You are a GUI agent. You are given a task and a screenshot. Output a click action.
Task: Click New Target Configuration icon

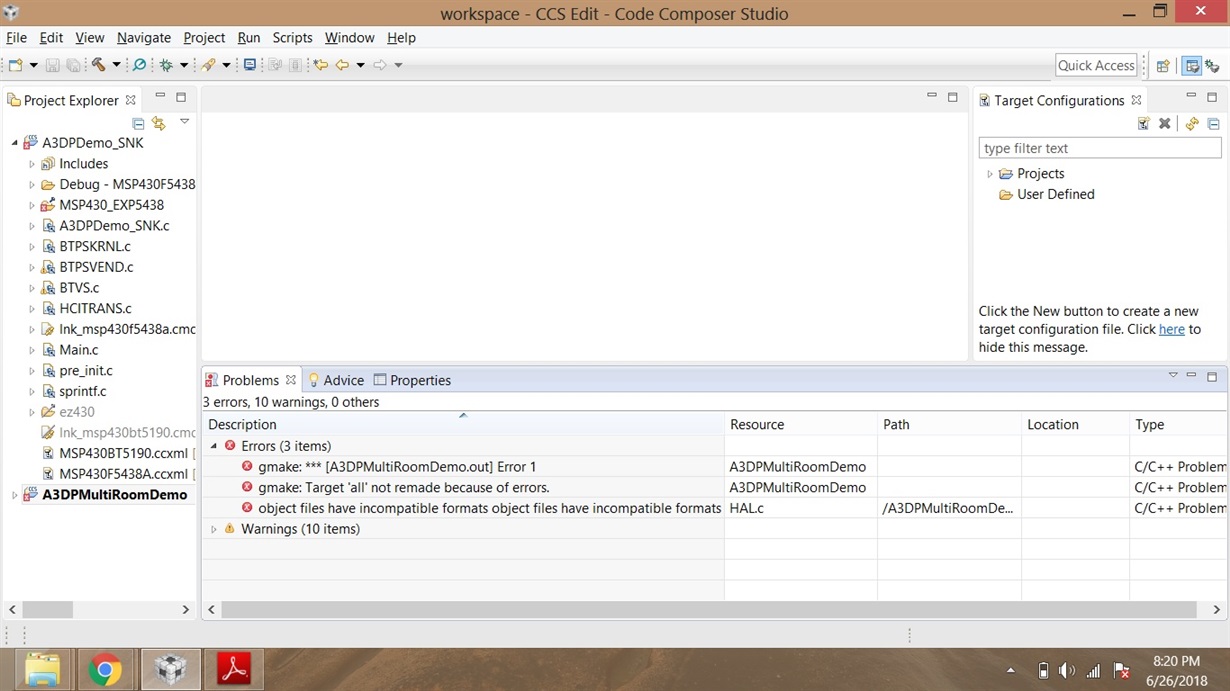coord(1144,124)
